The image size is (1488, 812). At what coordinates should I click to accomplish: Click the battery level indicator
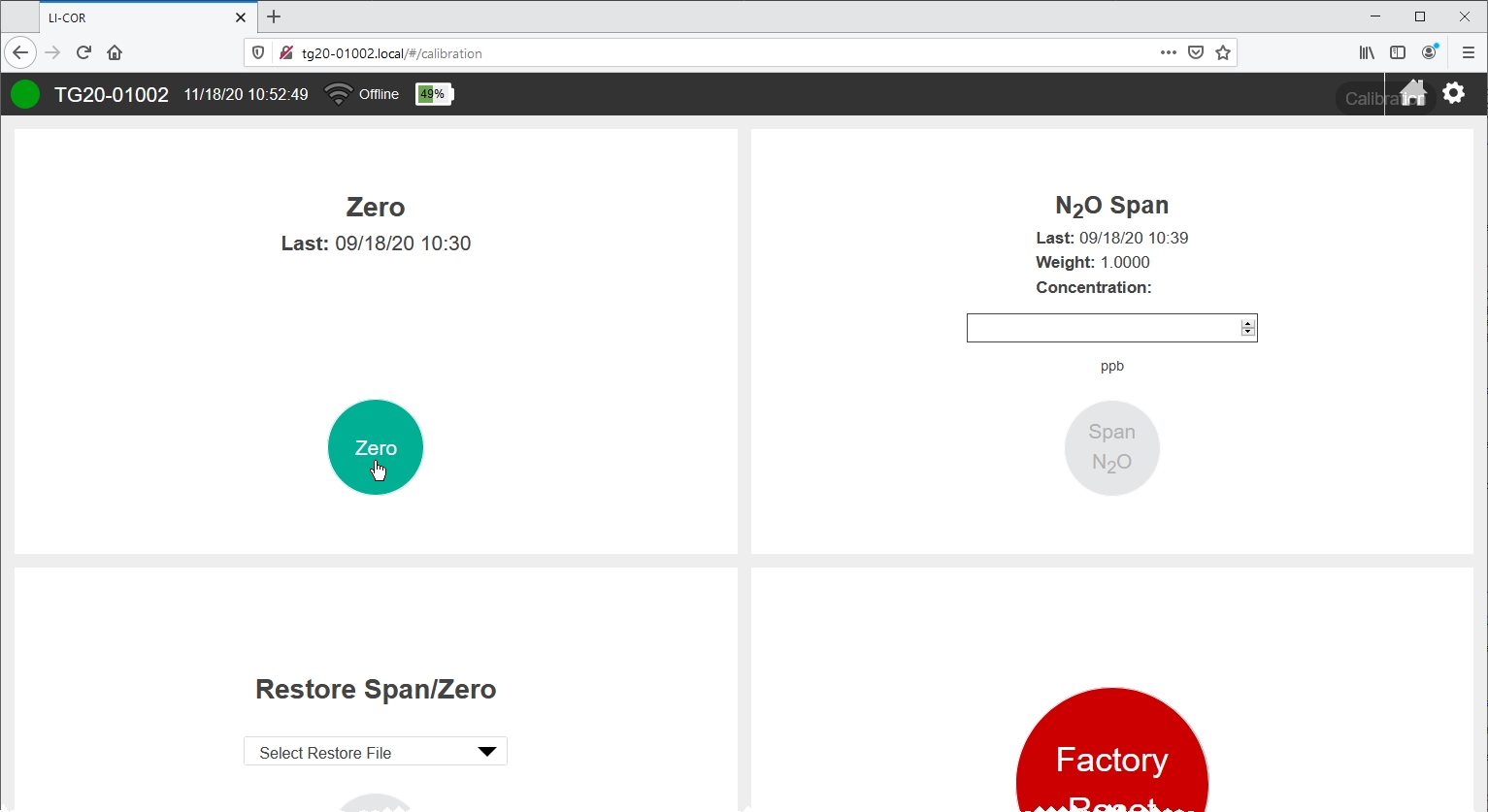(x=434, y=94)
